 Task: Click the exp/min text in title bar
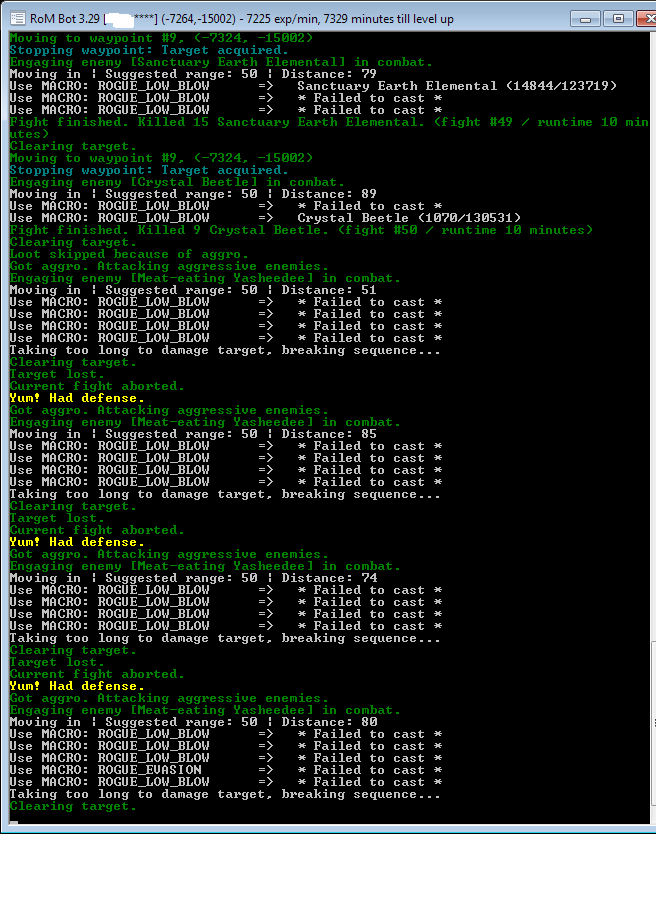coord(302,18)
